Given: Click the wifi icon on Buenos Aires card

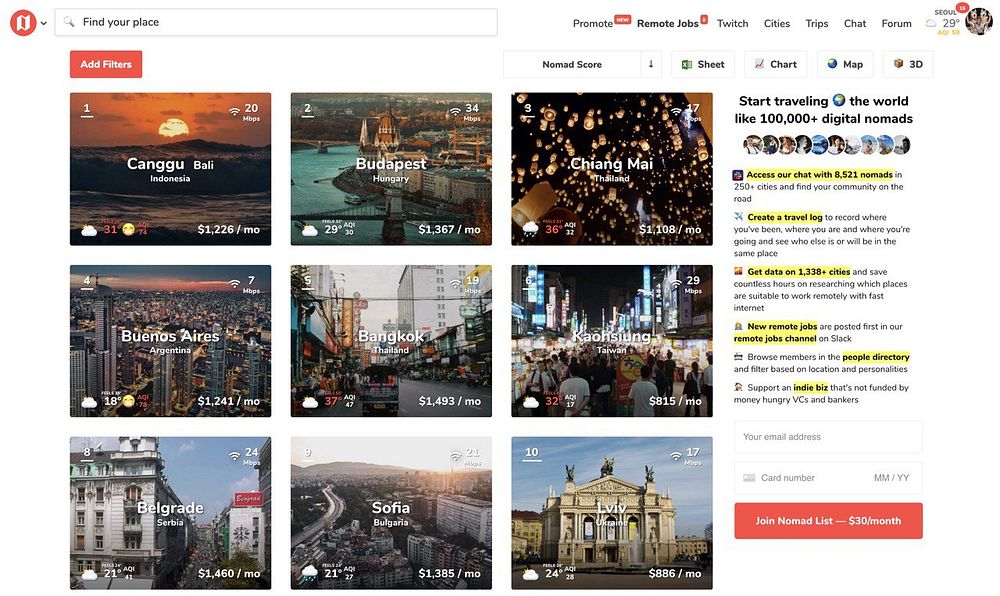Looking at the screenshot, I should (x=235, y=284).
